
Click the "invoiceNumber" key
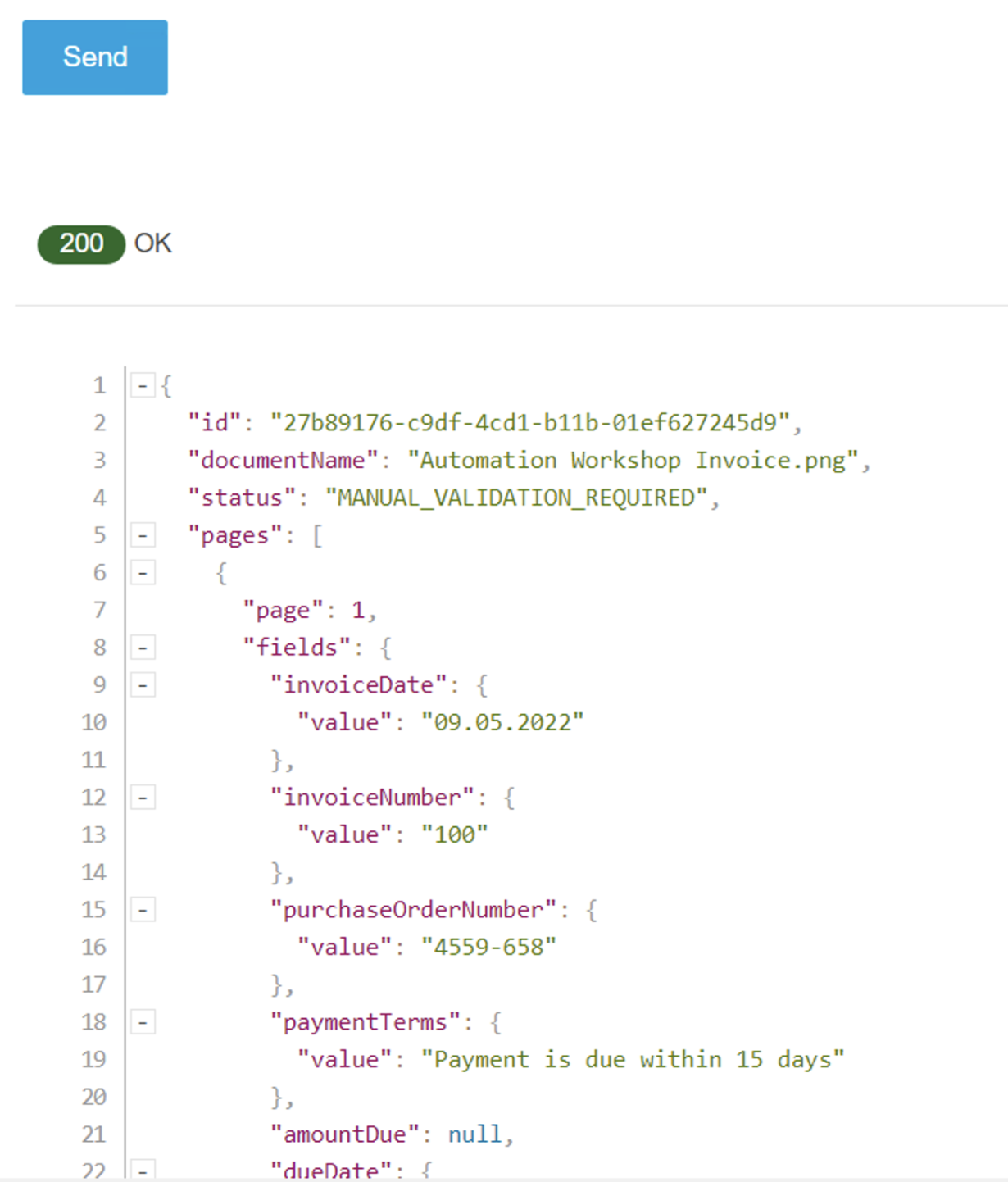coord(373,797)
